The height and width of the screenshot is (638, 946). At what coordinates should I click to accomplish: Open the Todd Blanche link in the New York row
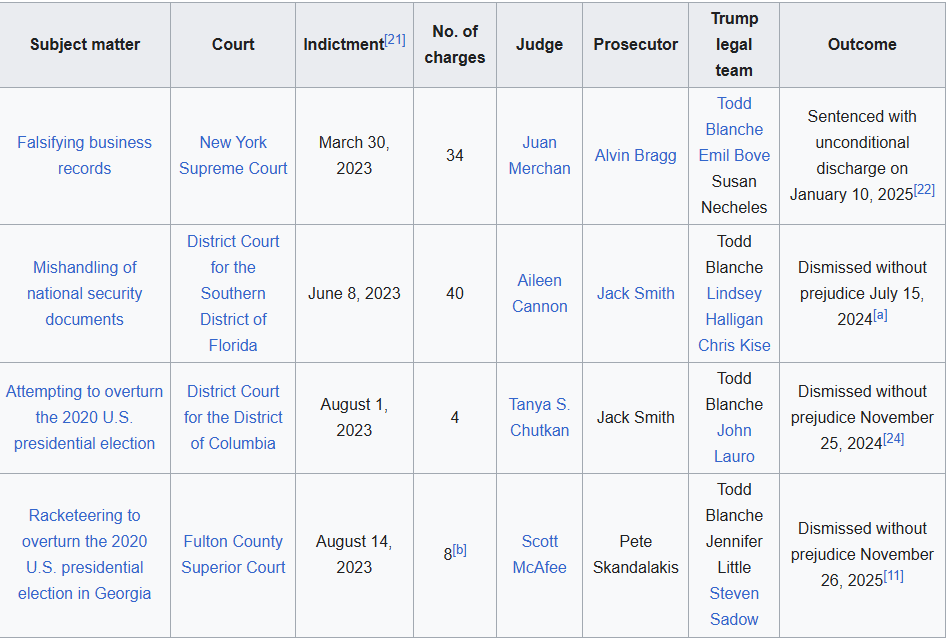pyautogui.click(x=734, y=116)
